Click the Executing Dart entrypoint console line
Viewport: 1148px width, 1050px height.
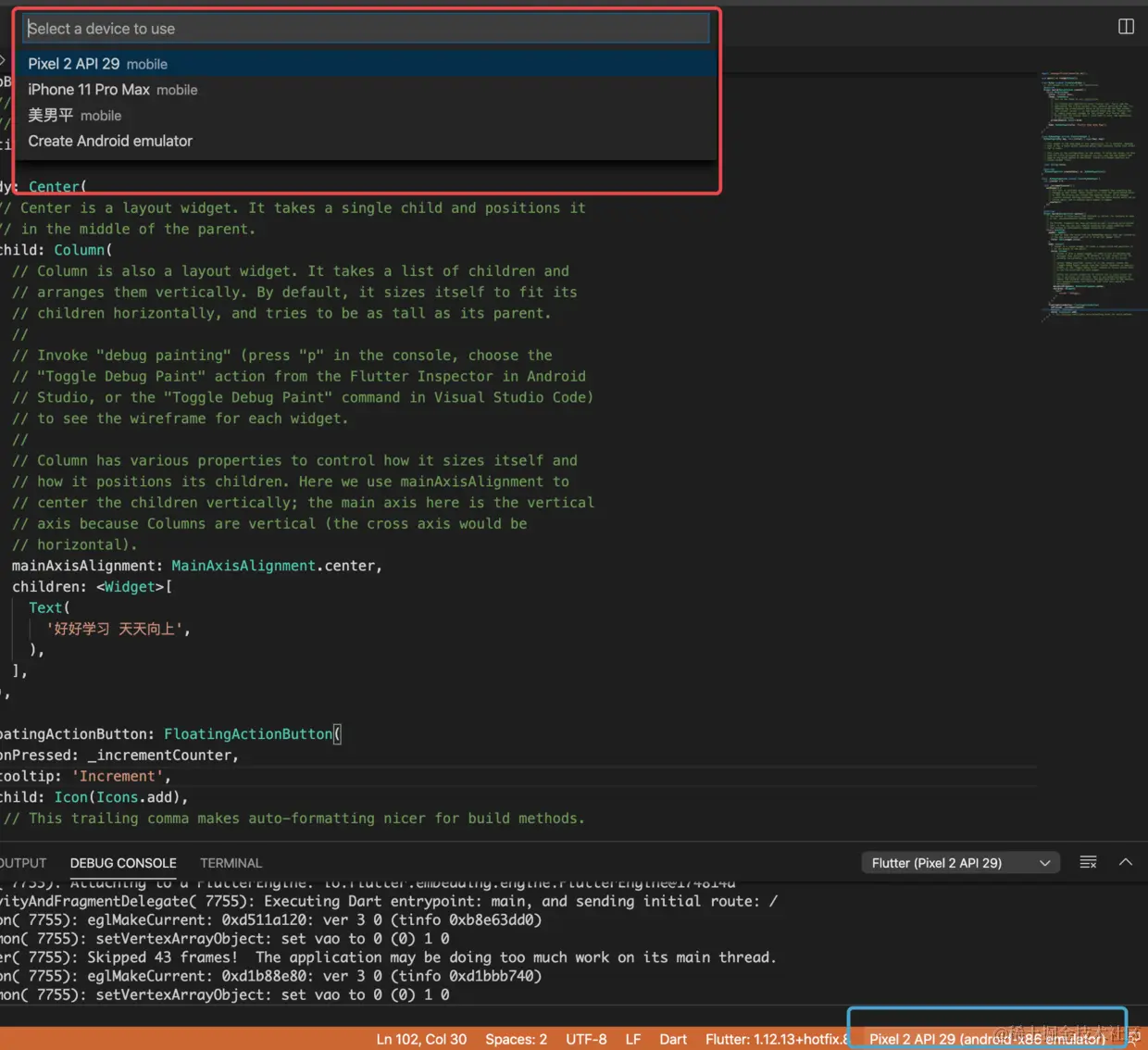[x=389, y=901]
